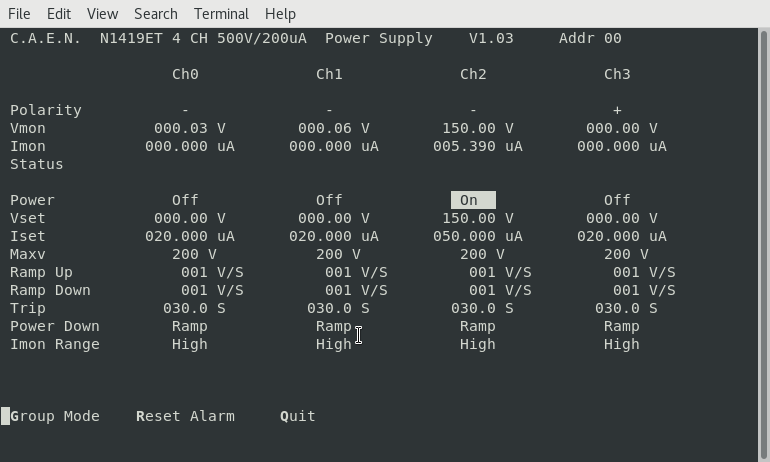Screen dimensions: 770x462
Task: Click Ch3 polarity plus sign
Action: (x=617, y=110)
